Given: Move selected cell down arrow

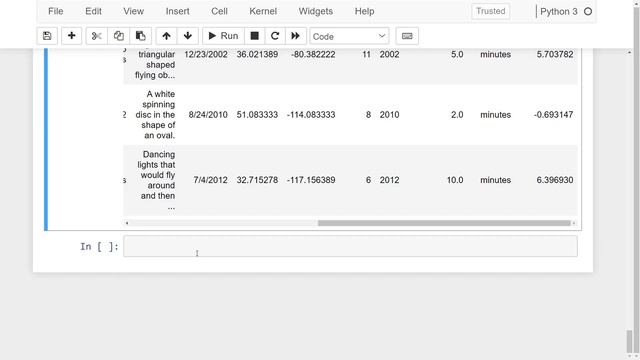Looking at the screenshot, I should 188,36.
